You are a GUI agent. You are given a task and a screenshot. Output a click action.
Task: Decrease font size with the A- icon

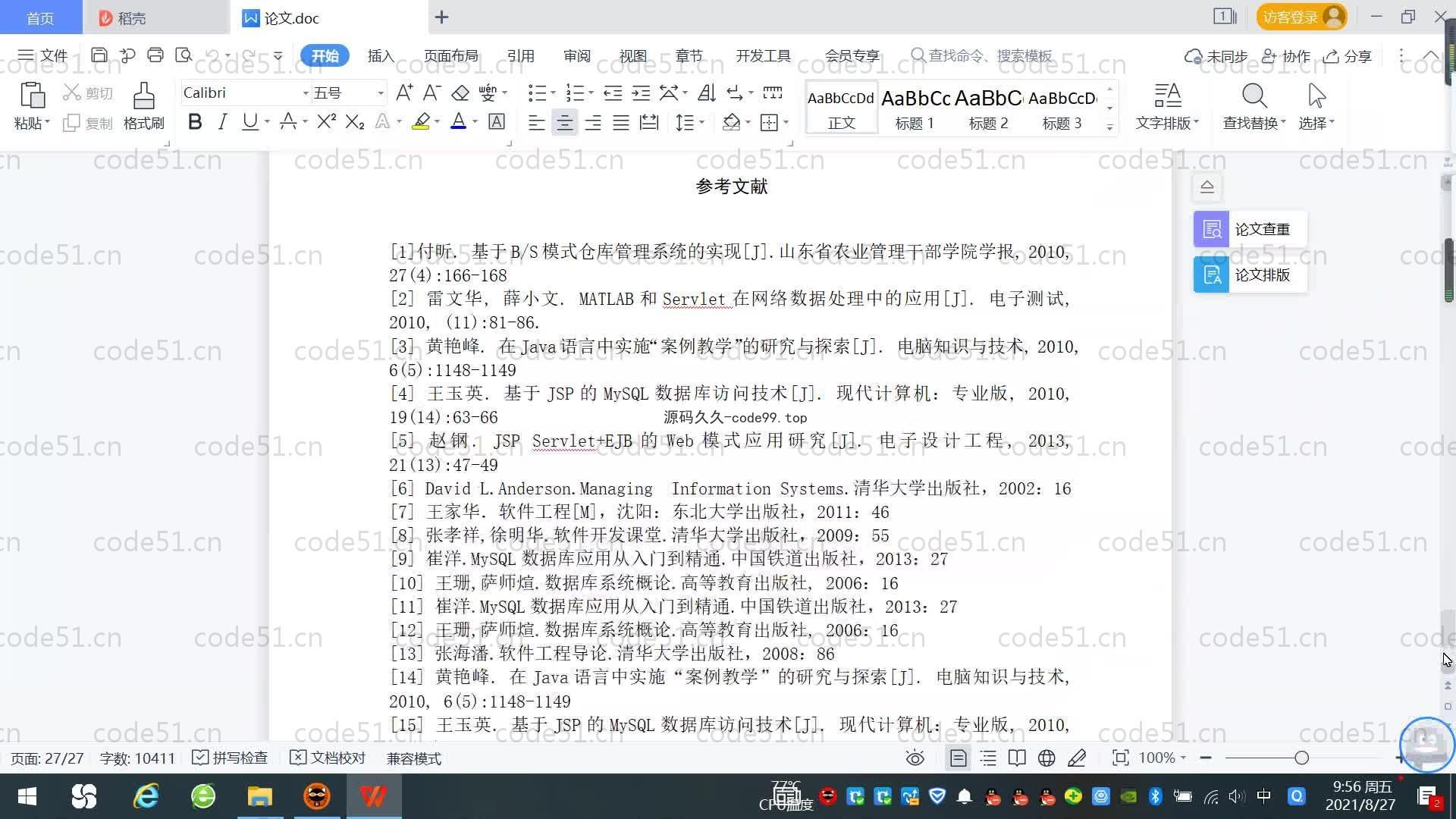point(431,93)
